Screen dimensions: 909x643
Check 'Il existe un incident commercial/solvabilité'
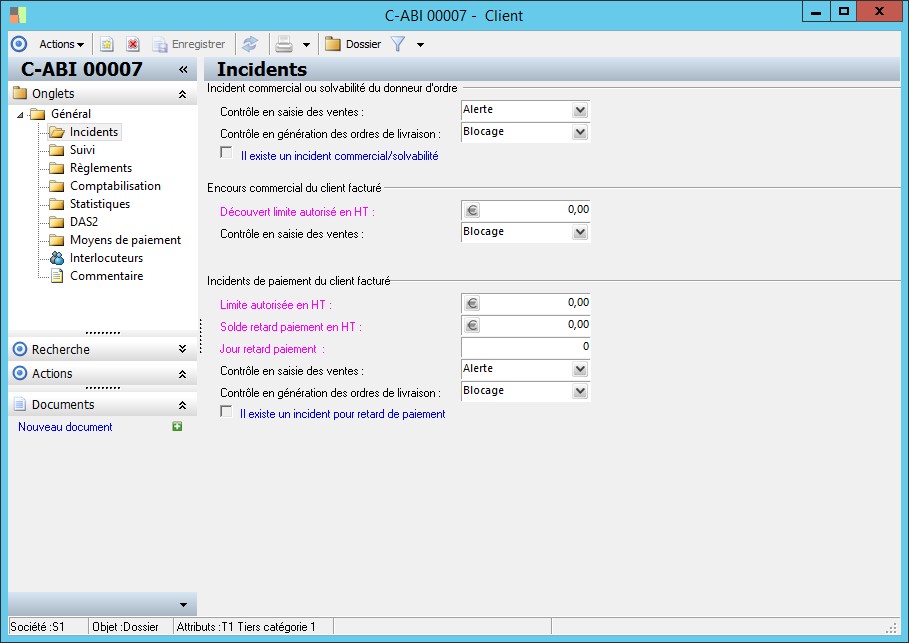(226, 152)
